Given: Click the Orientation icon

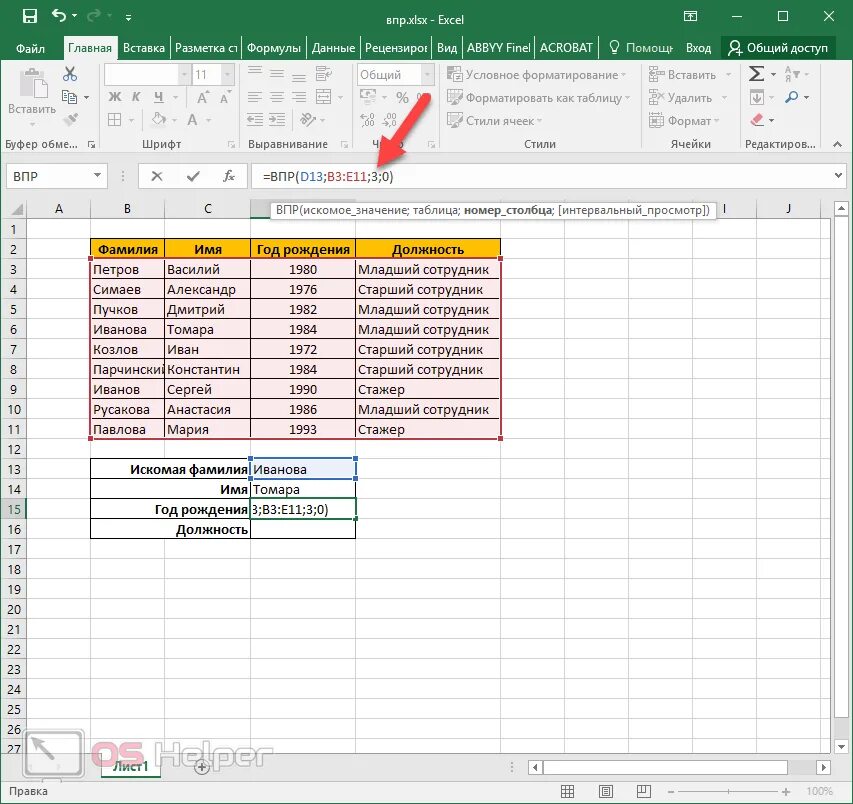Looking at the screenshot, I should click(307, 120).
